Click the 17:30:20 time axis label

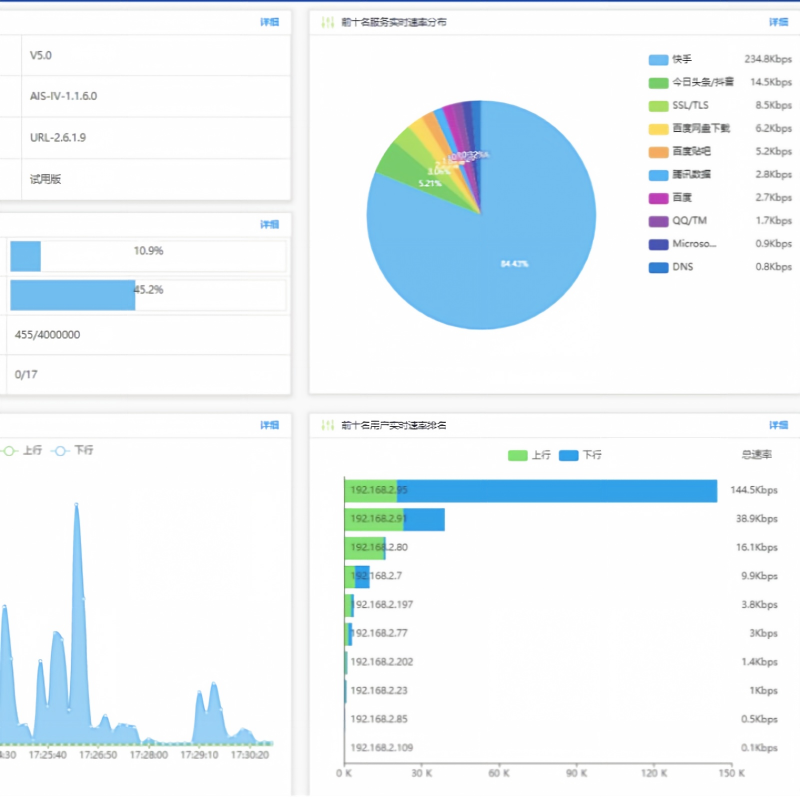[250, 755]
